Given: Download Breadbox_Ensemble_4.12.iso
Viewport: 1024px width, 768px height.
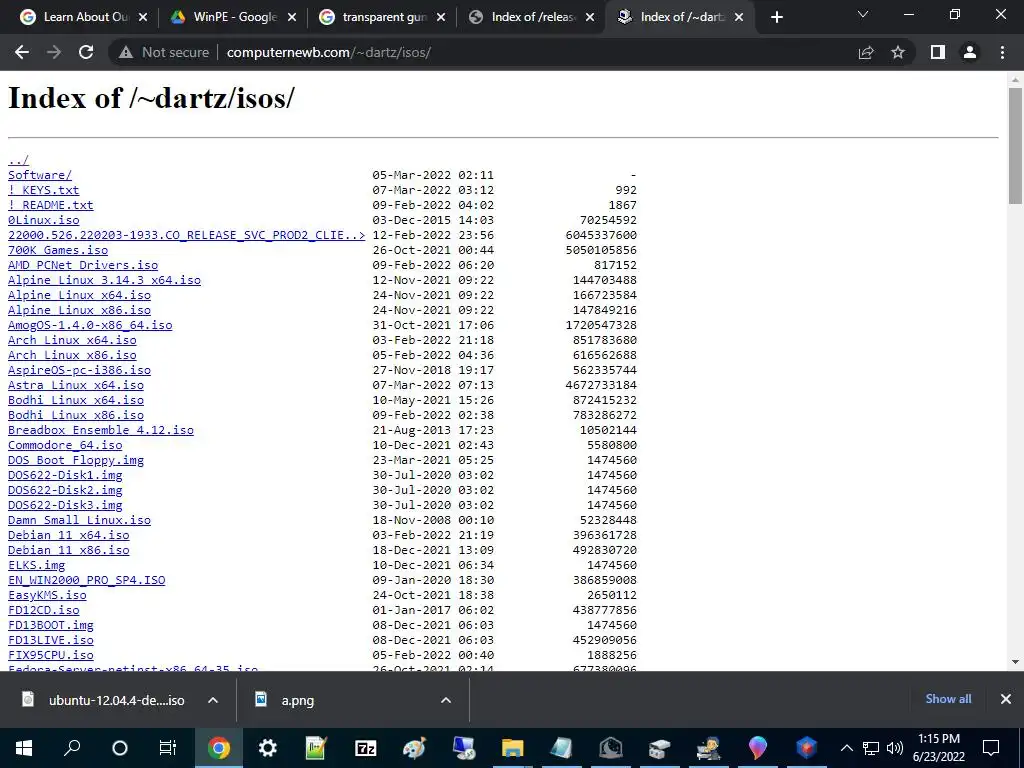Looking at the screenshot, I should tap(101, 430).
